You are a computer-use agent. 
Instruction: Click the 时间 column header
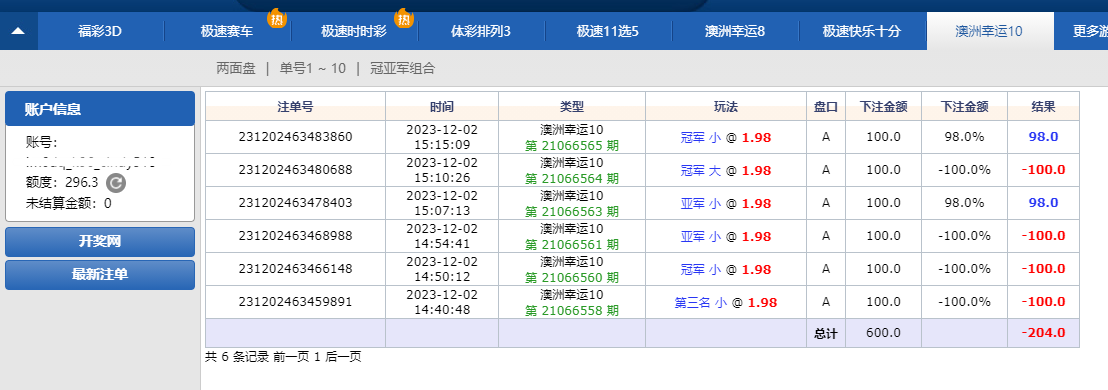click(x=442, y=107)
